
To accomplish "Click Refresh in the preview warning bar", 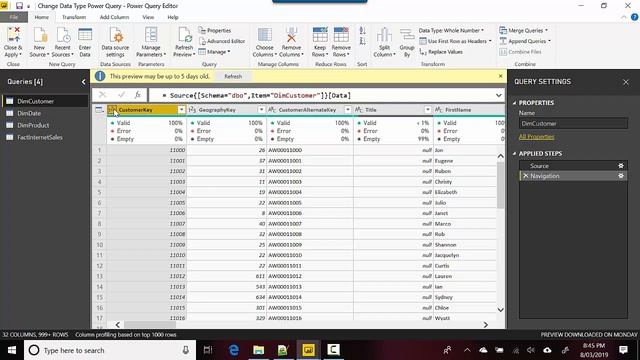I will pos(233,76).
